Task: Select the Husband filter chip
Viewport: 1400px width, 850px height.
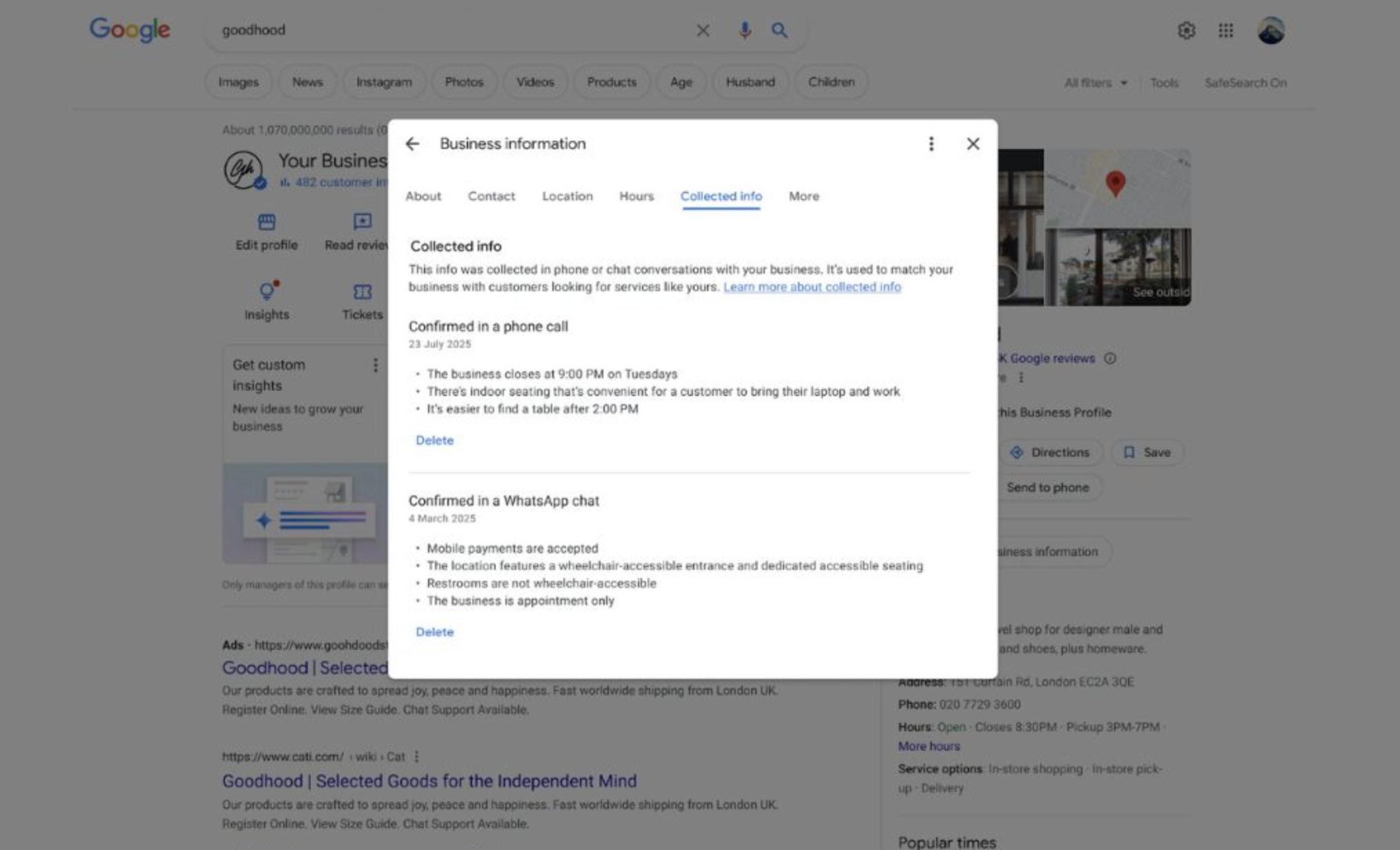Action: click(750, 82)
